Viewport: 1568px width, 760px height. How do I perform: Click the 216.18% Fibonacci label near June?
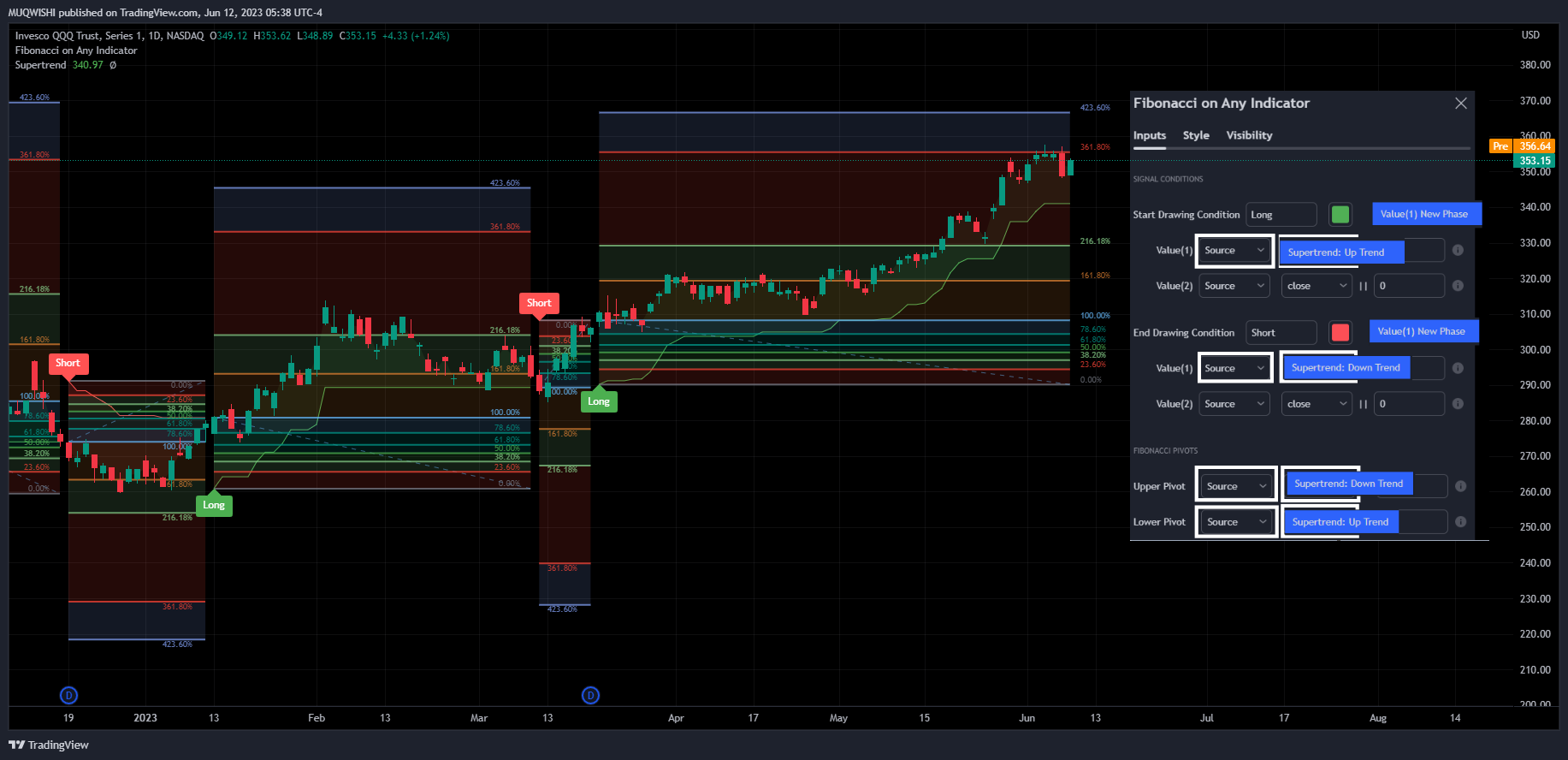click(1095, 241)
